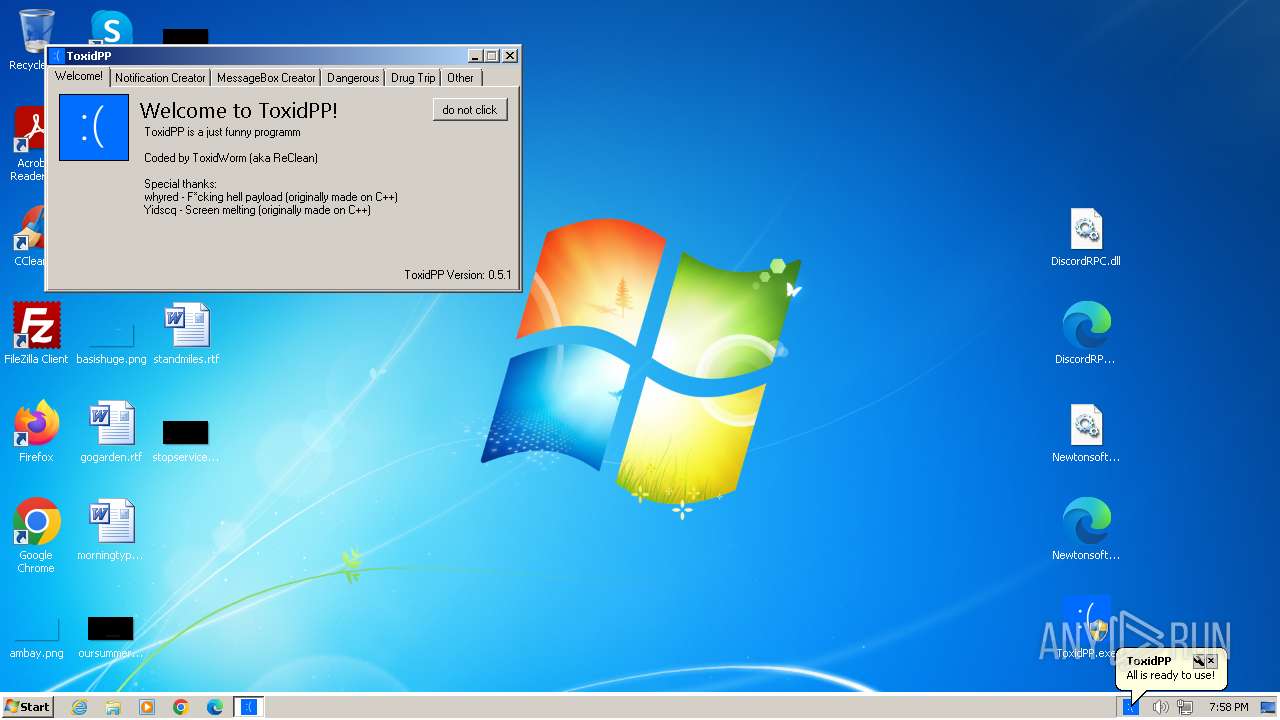Image resolution: width=1280 pixels, height=720 pixels.
Task: Open Chrome from the taskbar
Action: pos(181,707)
